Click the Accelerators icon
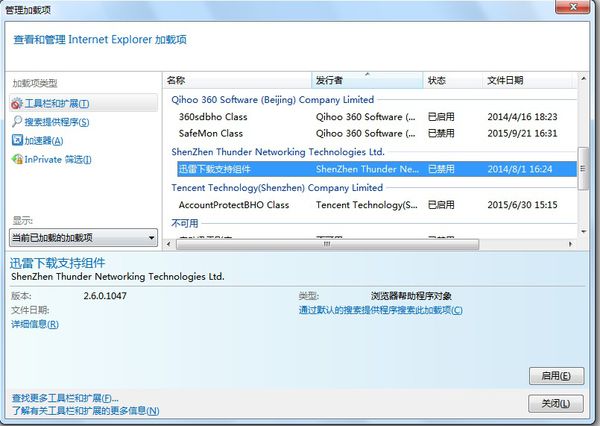 (17, 140)
